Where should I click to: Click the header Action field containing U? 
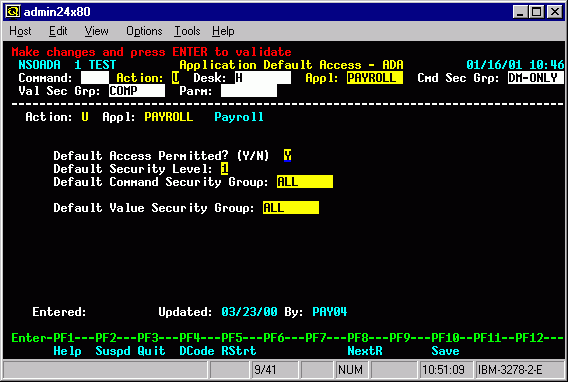point(175,78)
